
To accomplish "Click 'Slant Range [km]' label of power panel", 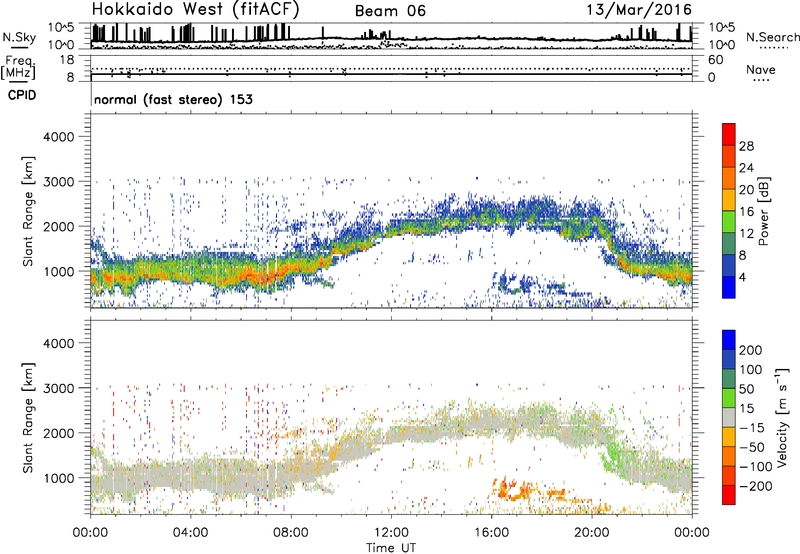I will click(x=28, y=211).
